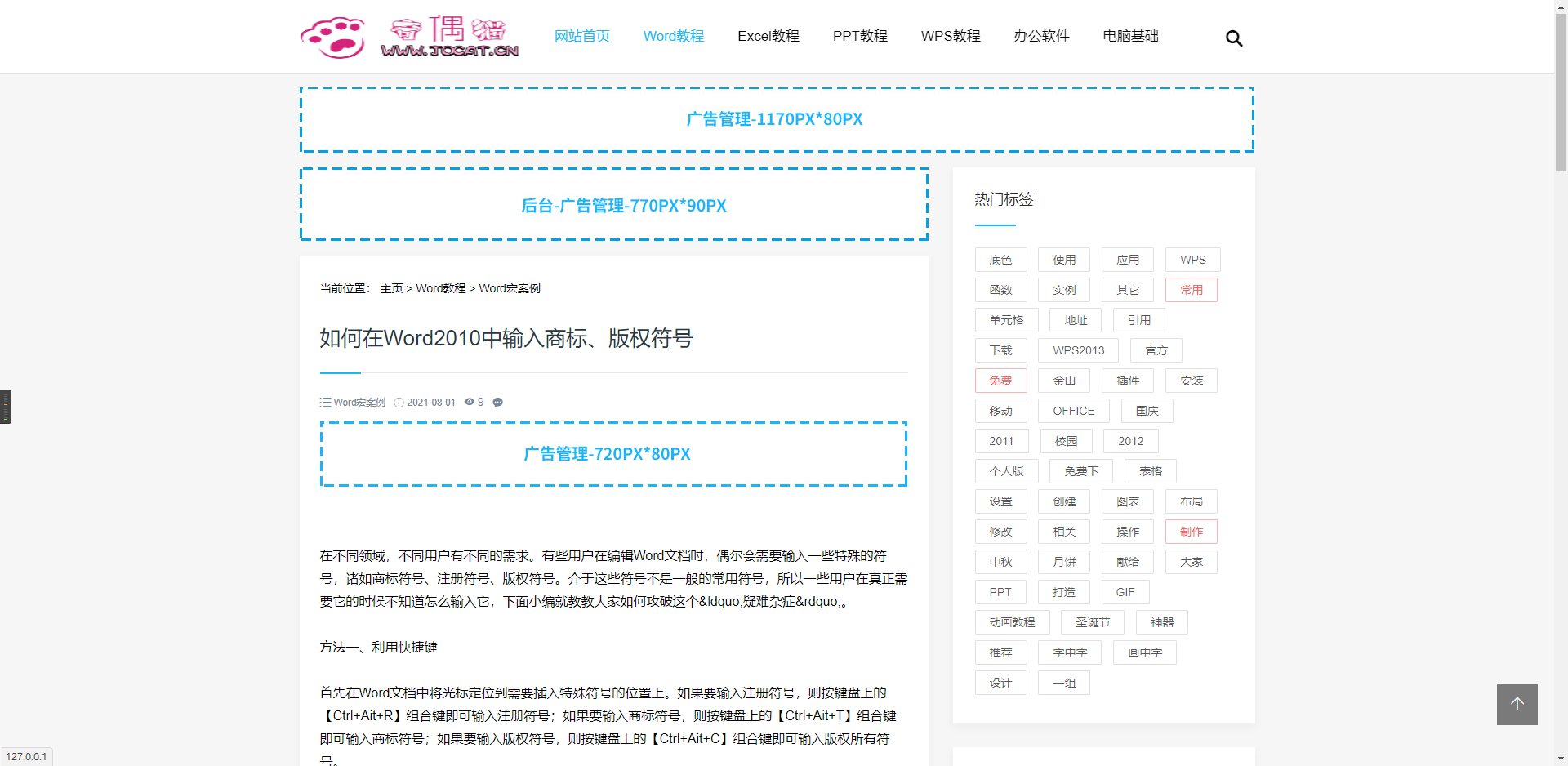
Task: Select the 常用 tag
Action: click(1192, 290)
